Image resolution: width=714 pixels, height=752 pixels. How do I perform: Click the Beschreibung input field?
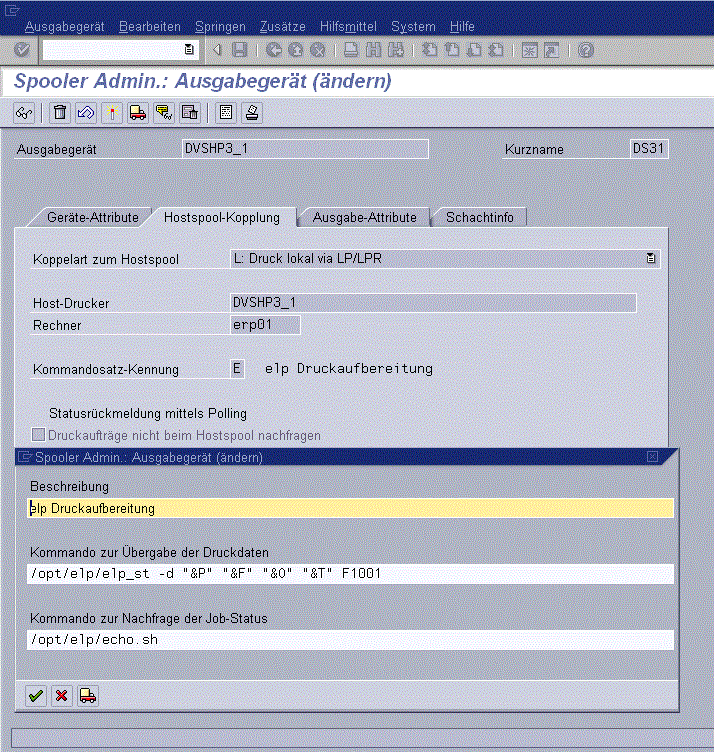(x=350, y=508)
